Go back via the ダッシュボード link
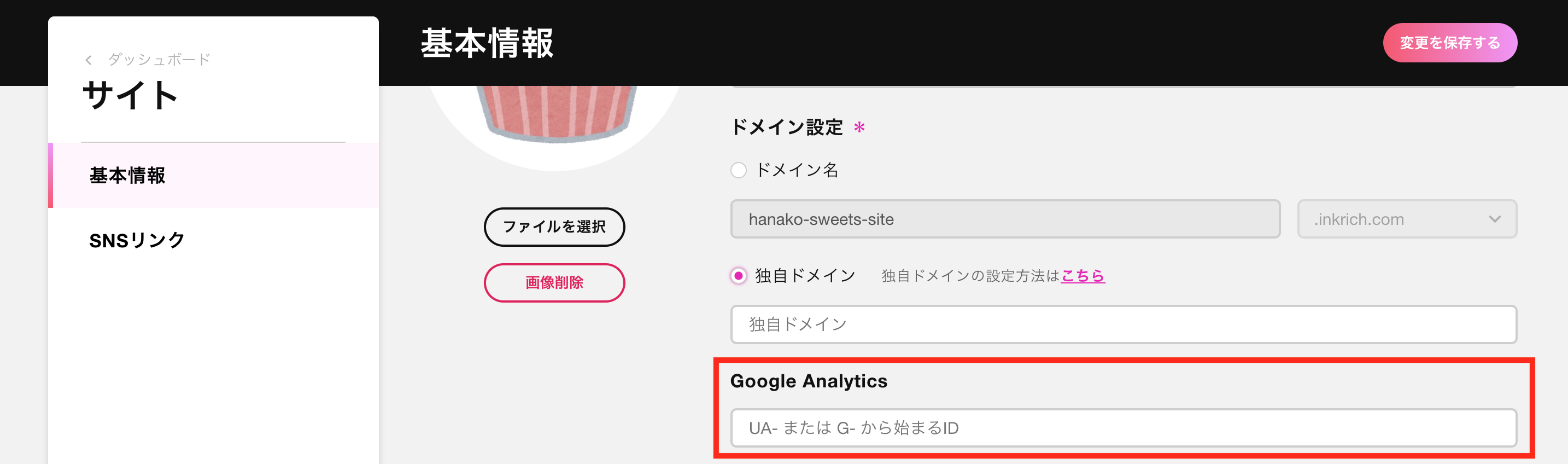 click(x=159, y=60)
